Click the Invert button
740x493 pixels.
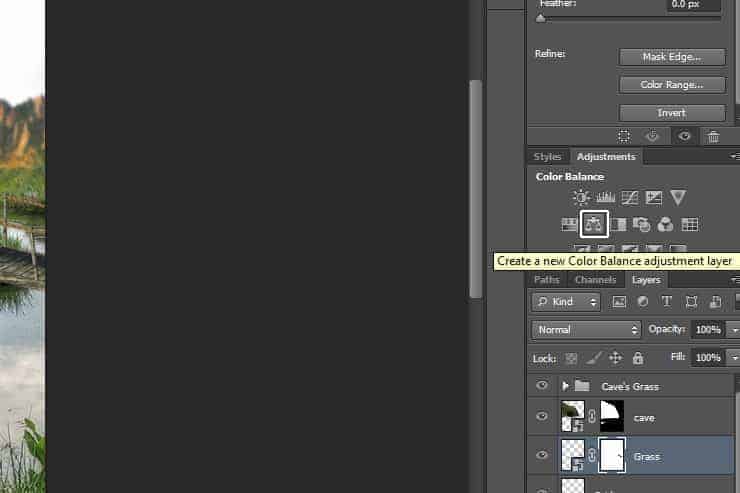[672, 113]
